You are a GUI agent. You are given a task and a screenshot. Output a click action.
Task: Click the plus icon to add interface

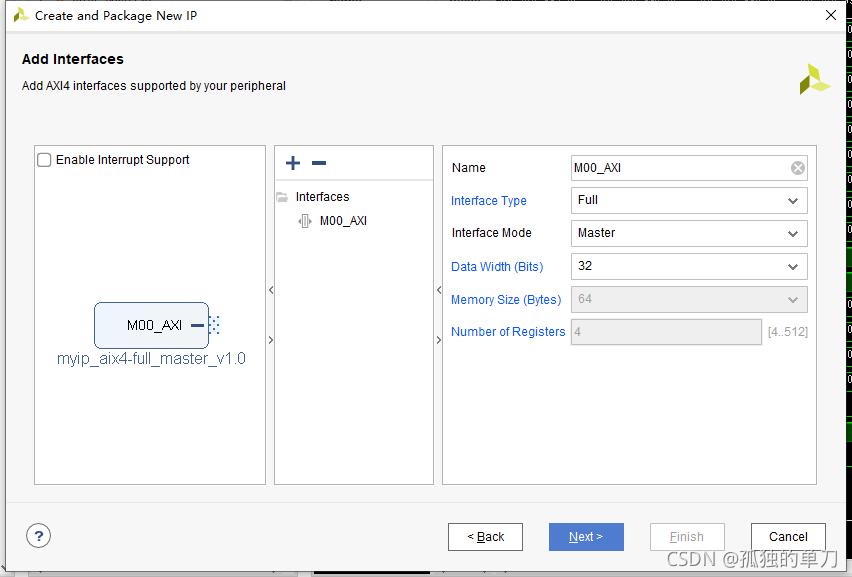click(293, 163)
